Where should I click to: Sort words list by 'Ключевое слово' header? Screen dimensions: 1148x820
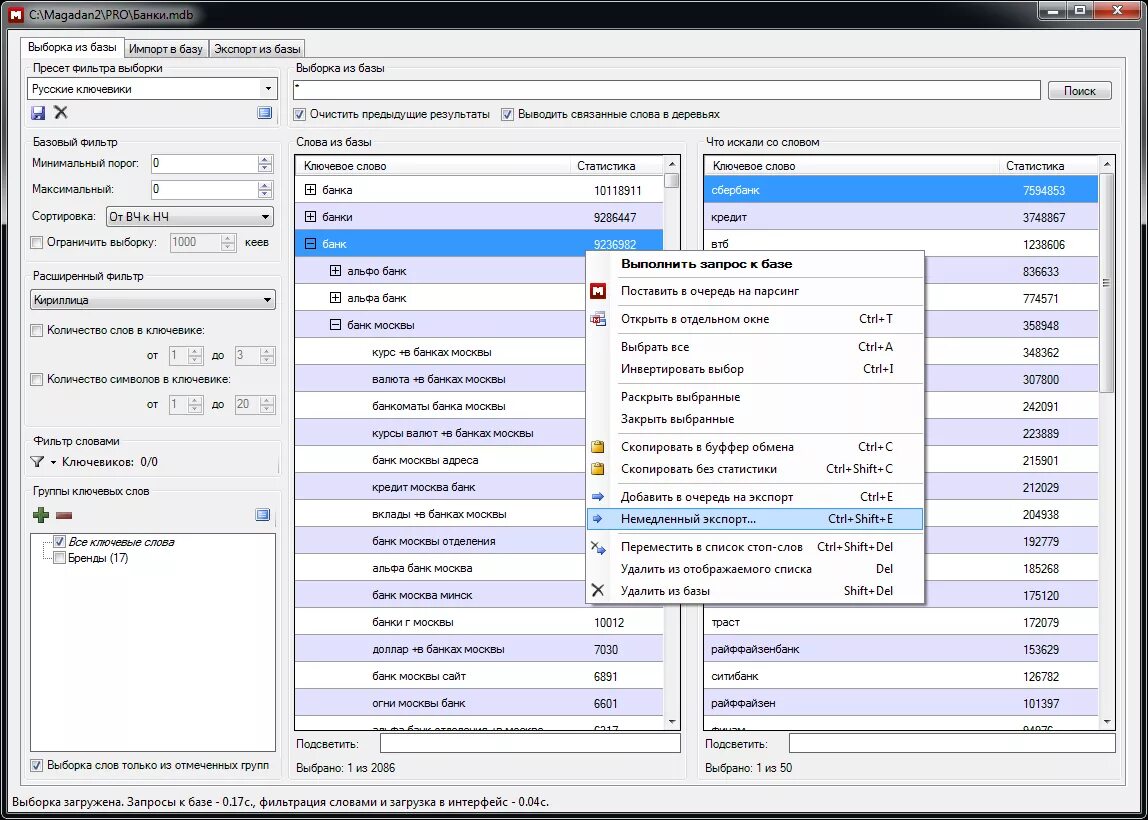(433, 166)
